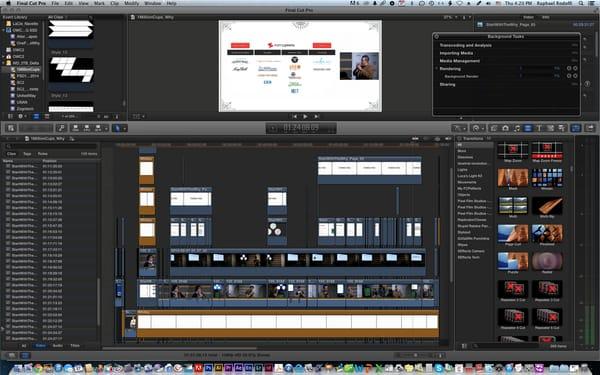Collapse the WD_3TB_Delta drive in library

click(3, 63)
